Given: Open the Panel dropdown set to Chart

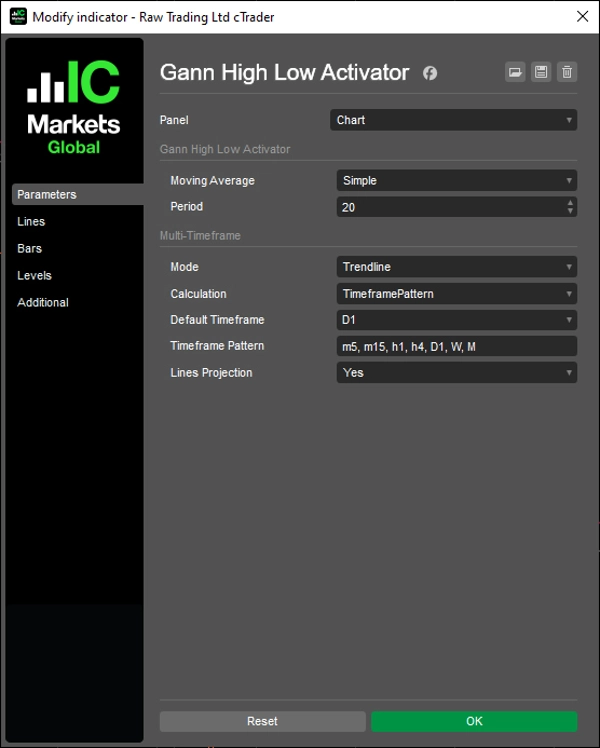Looking at the screenshot, I should coord(453,120).
